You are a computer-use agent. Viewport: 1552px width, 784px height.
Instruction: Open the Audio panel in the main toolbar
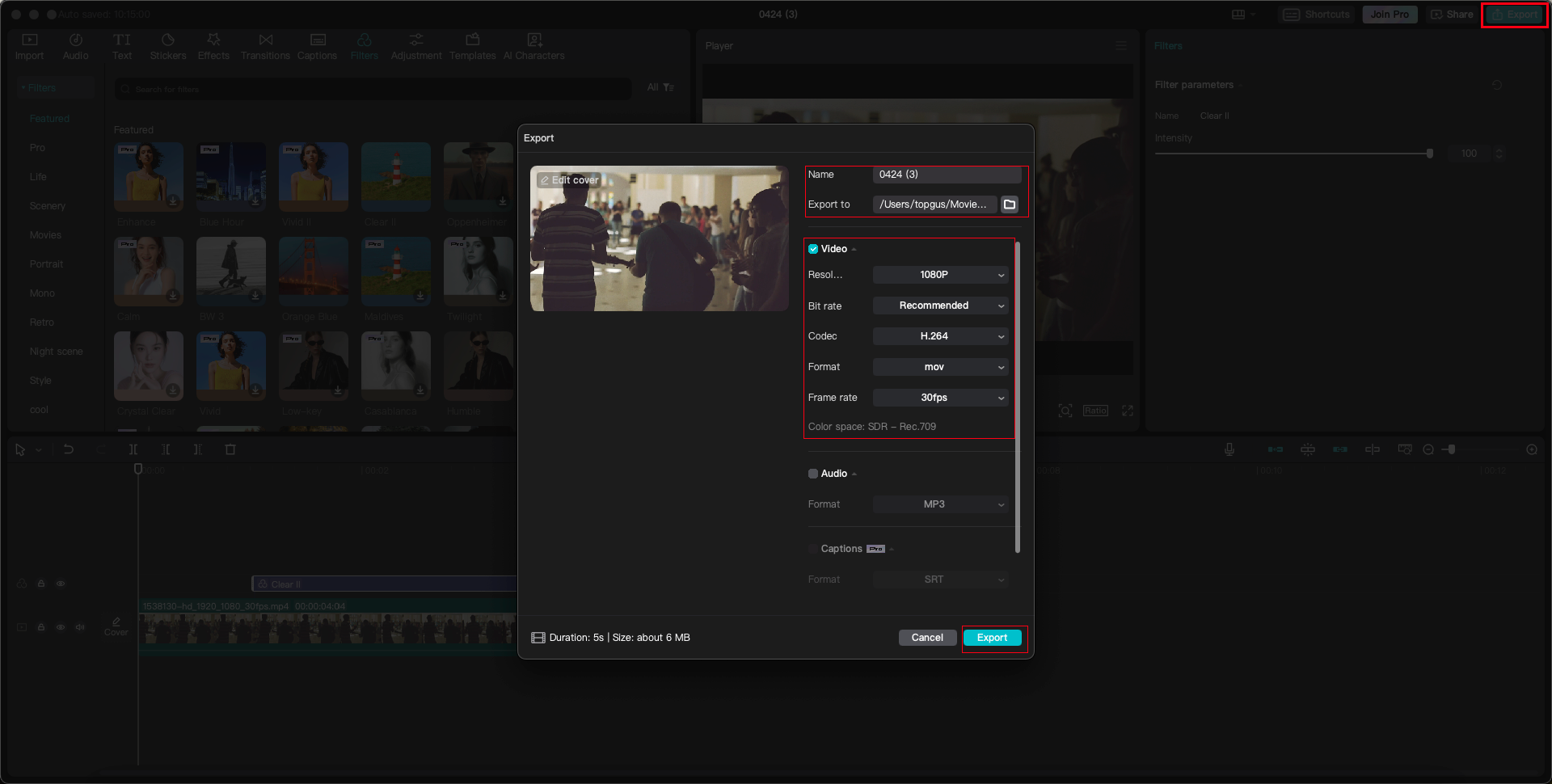click(75, 47)
